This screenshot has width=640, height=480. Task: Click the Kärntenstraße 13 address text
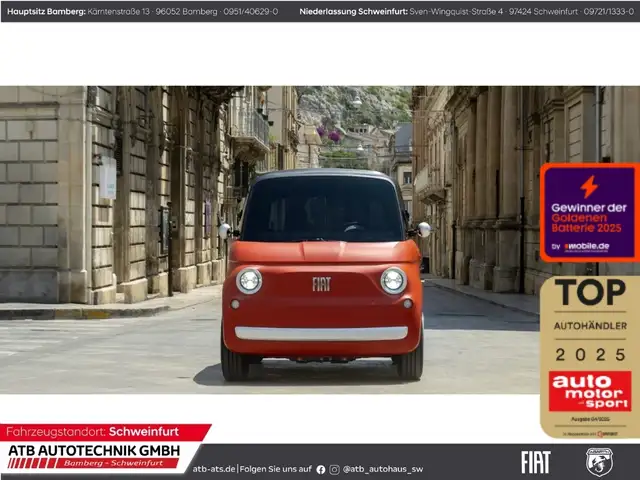coord(119,11)
